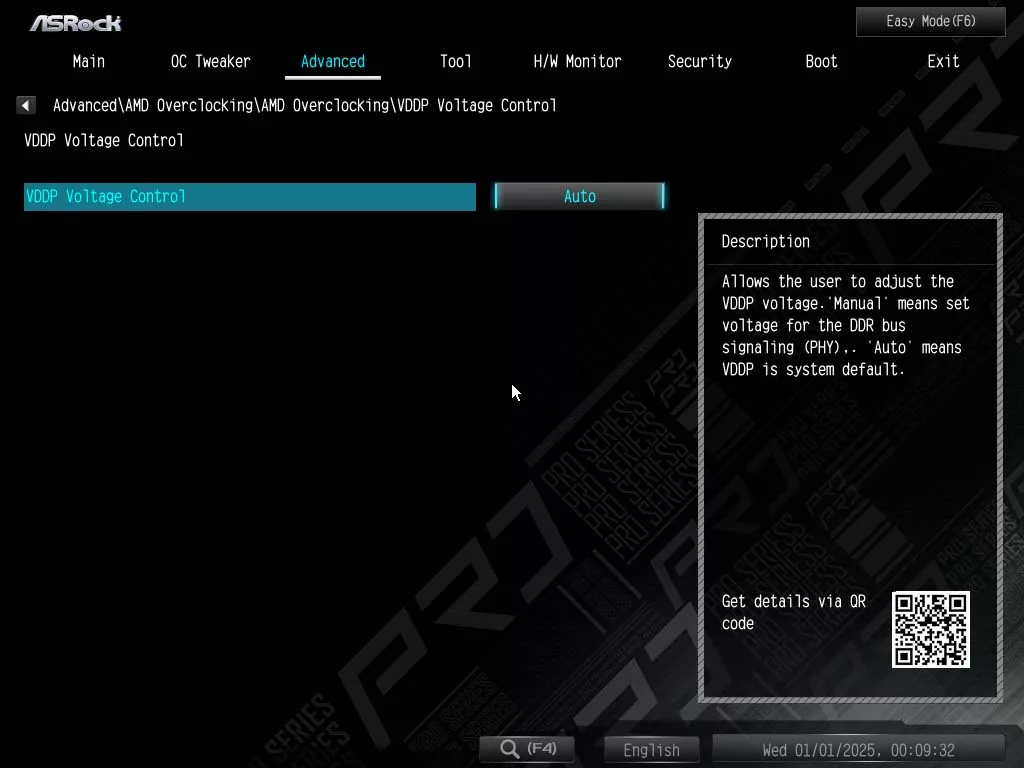
Task: Click the back arrow beside the breadcrumb
Action: coord(26,105)
